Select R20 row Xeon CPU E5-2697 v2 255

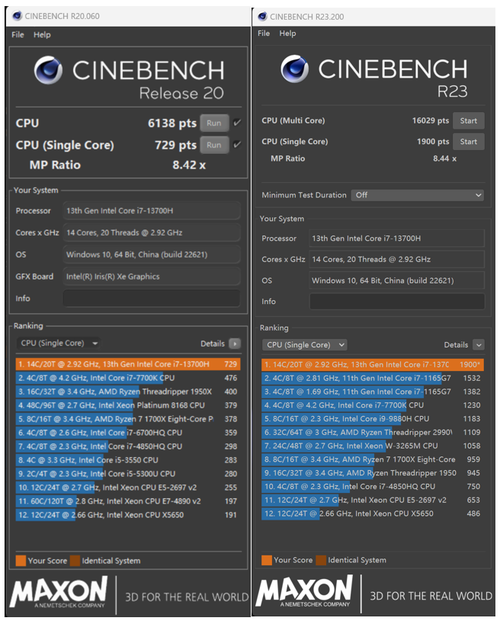coord(128,488)
